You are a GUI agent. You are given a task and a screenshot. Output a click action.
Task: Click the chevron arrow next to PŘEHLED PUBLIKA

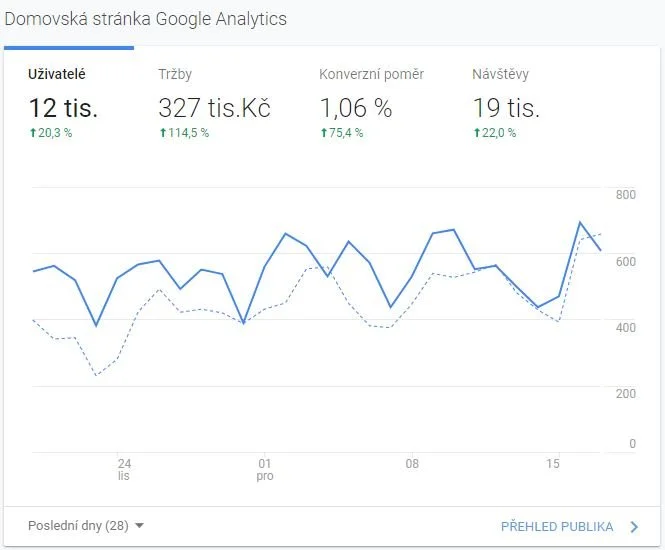click(634, 527)
